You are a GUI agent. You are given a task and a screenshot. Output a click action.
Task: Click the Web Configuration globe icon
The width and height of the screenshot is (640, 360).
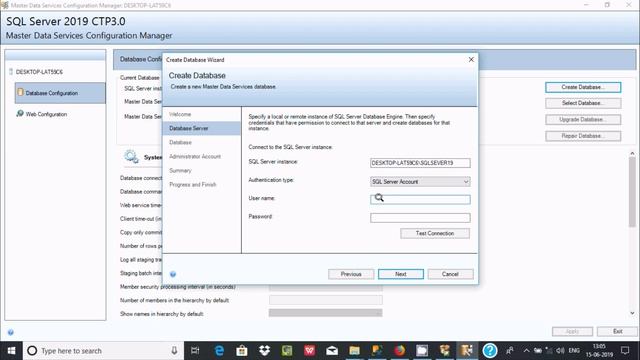coord(20,113)
